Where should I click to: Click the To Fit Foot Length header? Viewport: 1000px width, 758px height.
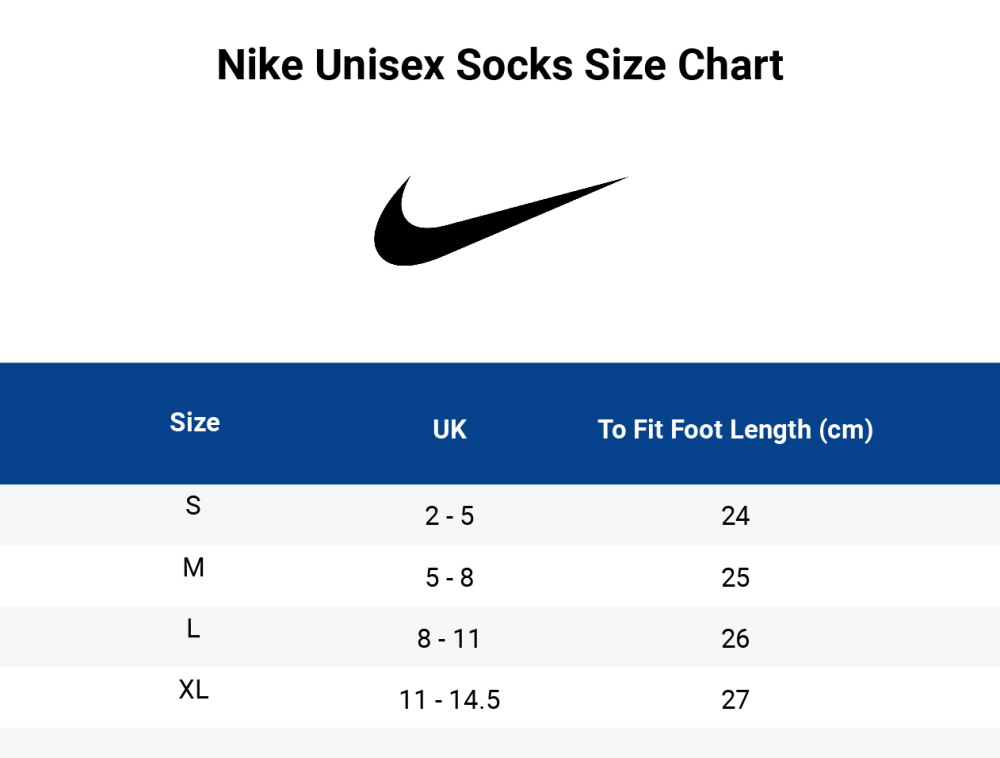pos(735,430)
